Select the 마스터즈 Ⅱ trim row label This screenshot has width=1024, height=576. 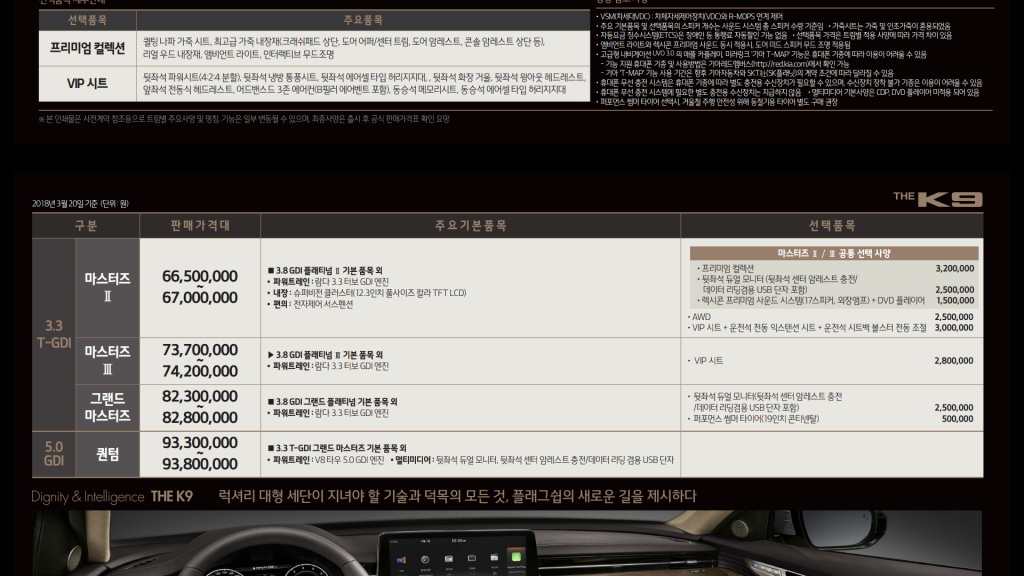click(107, 287)
